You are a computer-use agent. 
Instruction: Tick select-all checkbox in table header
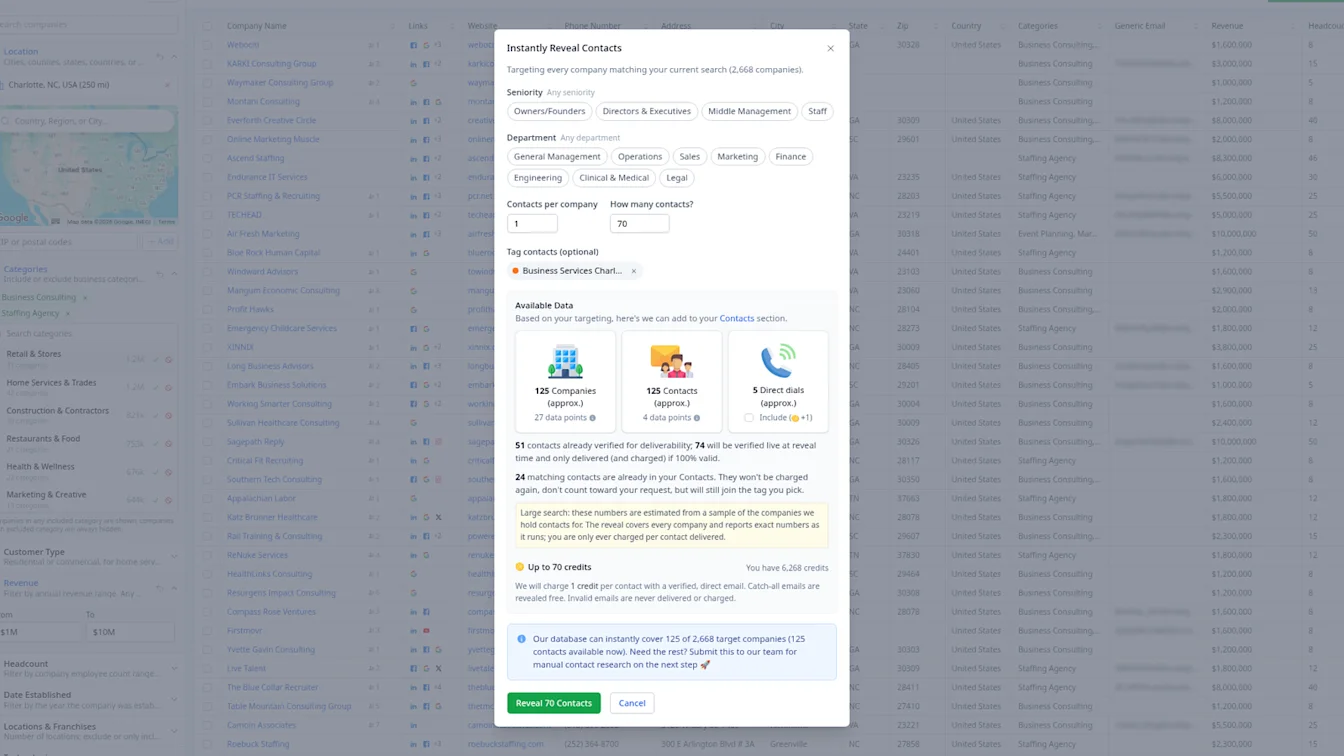[x=207, y=26]
